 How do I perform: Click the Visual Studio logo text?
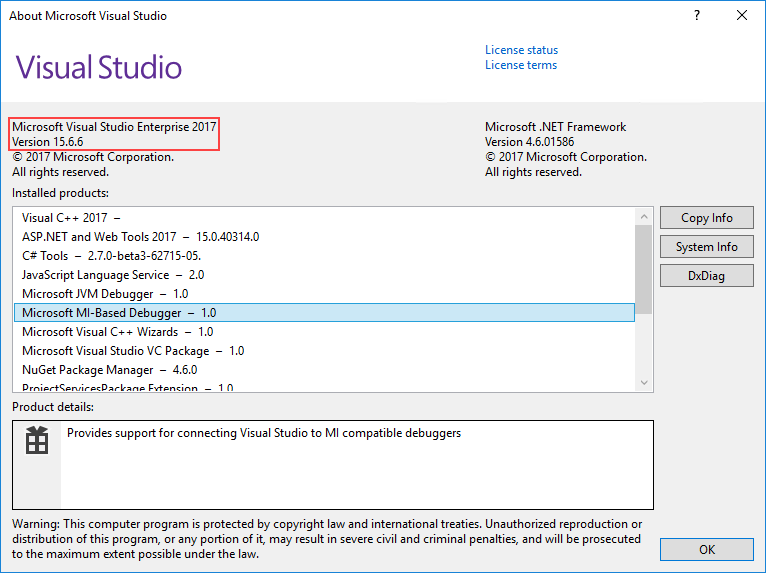pos(99,67)
